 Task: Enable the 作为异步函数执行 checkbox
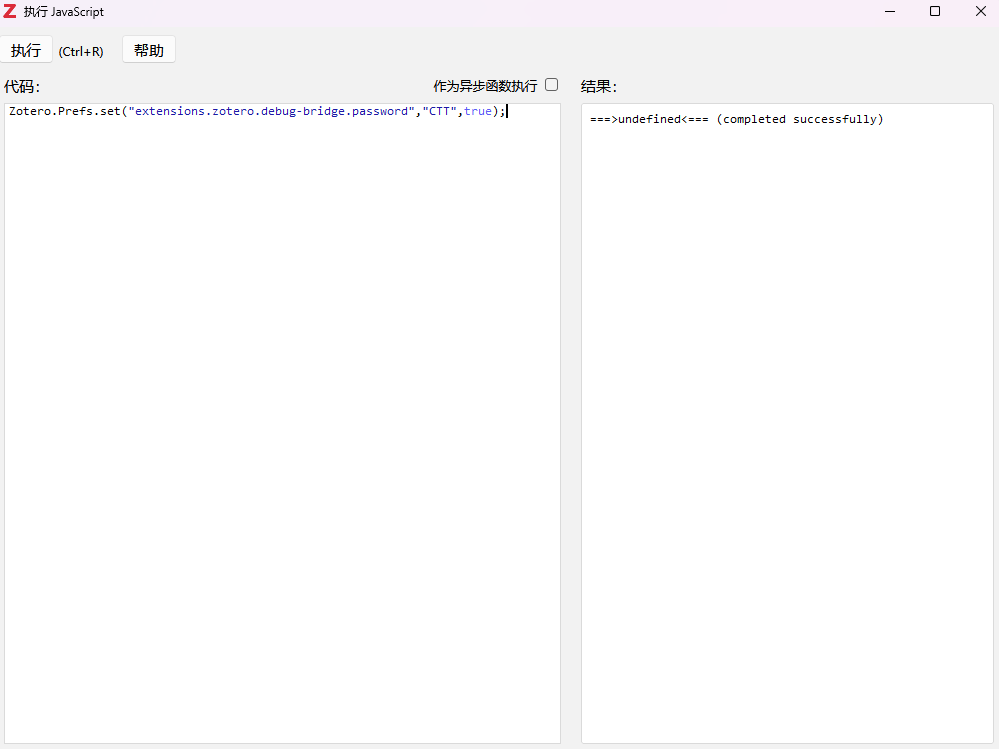[x=551, y=85]
